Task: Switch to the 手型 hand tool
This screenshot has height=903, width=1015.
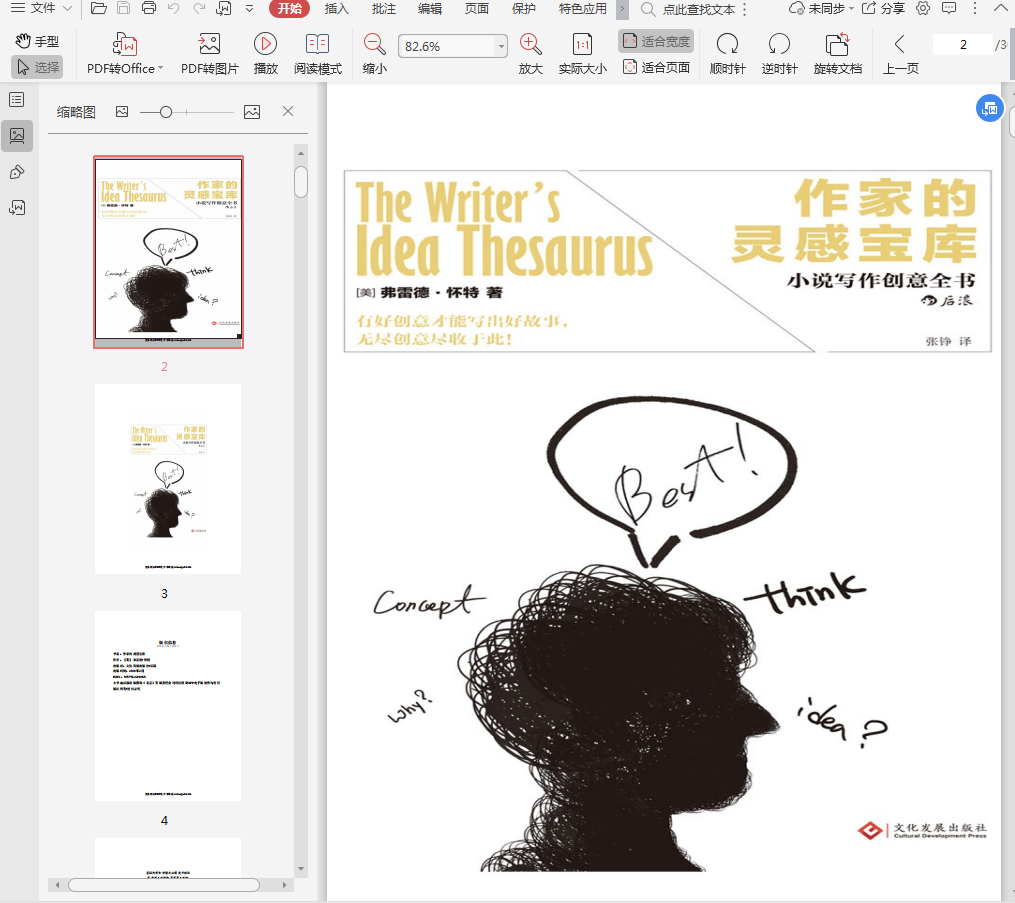Action: (38, 41)
